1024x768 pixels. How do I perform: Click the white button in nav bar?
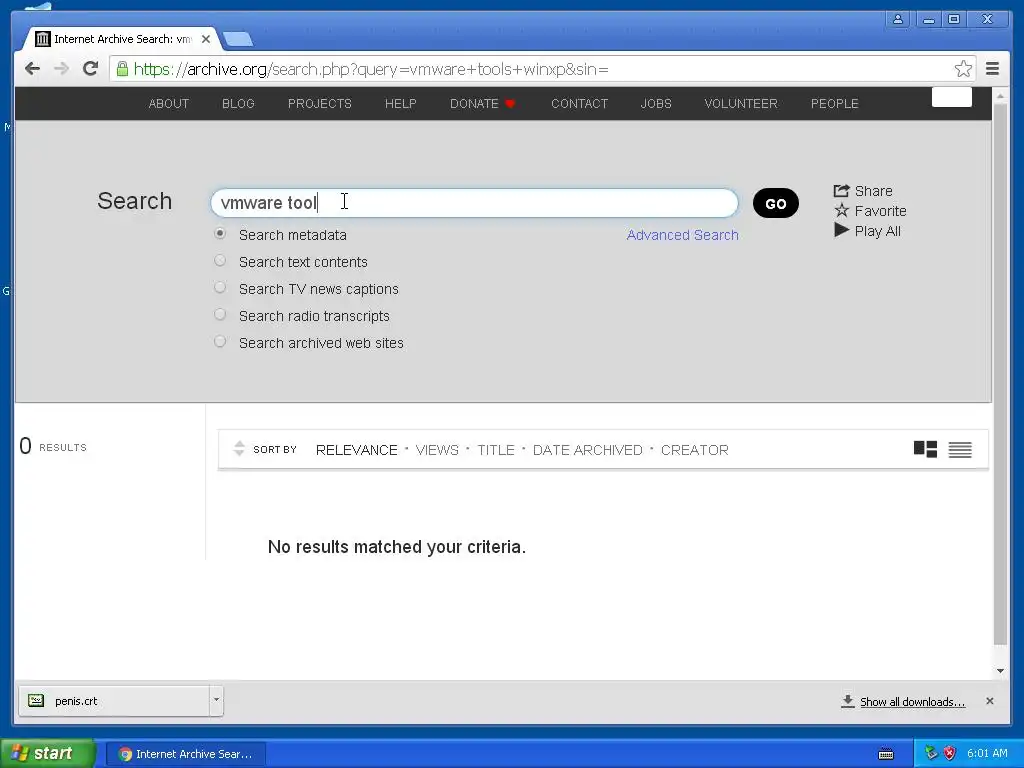tap(952, 97)
